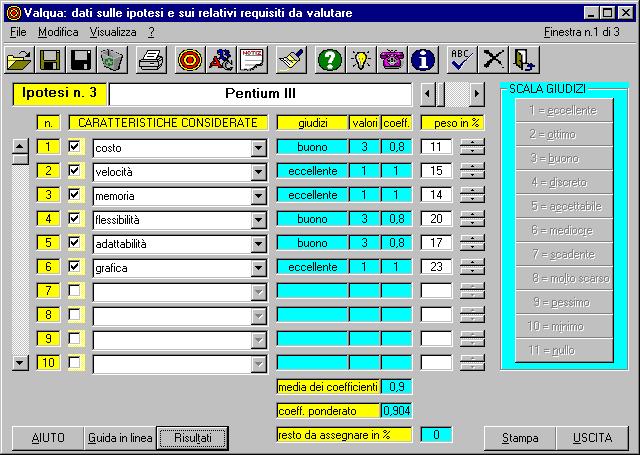Image resolution: width=640 pixels, height=455 pixels.
Task: Click the green question mark help icon
Action: click(329, 59)
